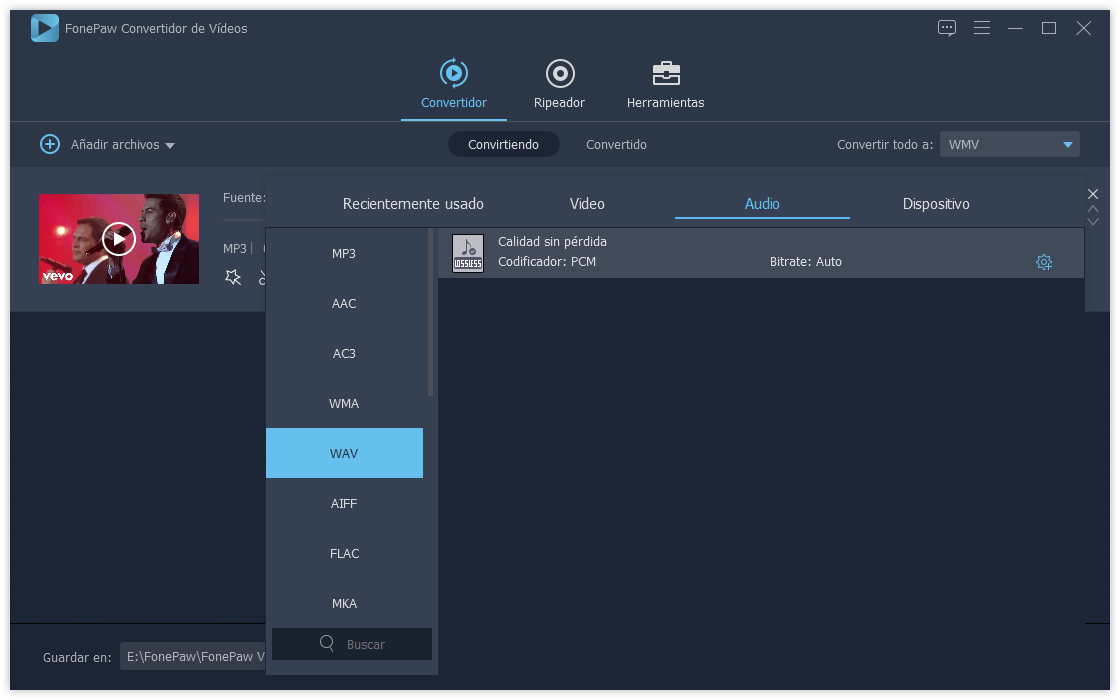Screen dimensions: 1120x700
Task: Open the Convertidor module icon
Action: pyautogui.click(x=454, y=74)
